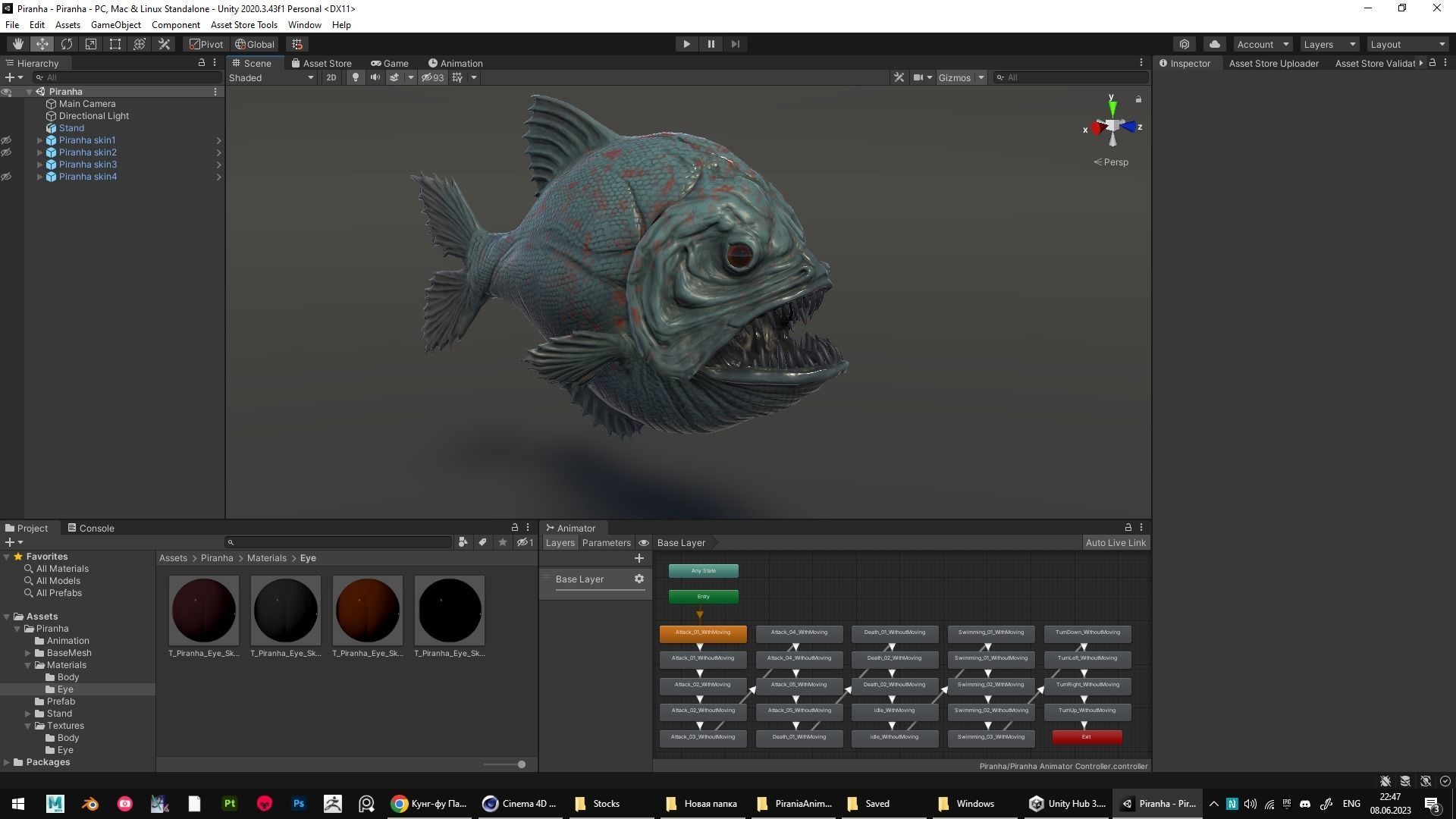Expand Piranha skin1 in Hierarchy
The width and height of the screenshot is (1456, 819).
click(40, 140)
